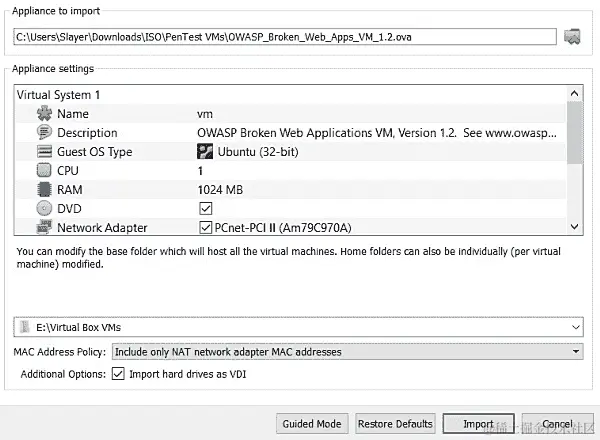
Task: Click the Ubuntu OS logo icon
Action: pos(205,152)
